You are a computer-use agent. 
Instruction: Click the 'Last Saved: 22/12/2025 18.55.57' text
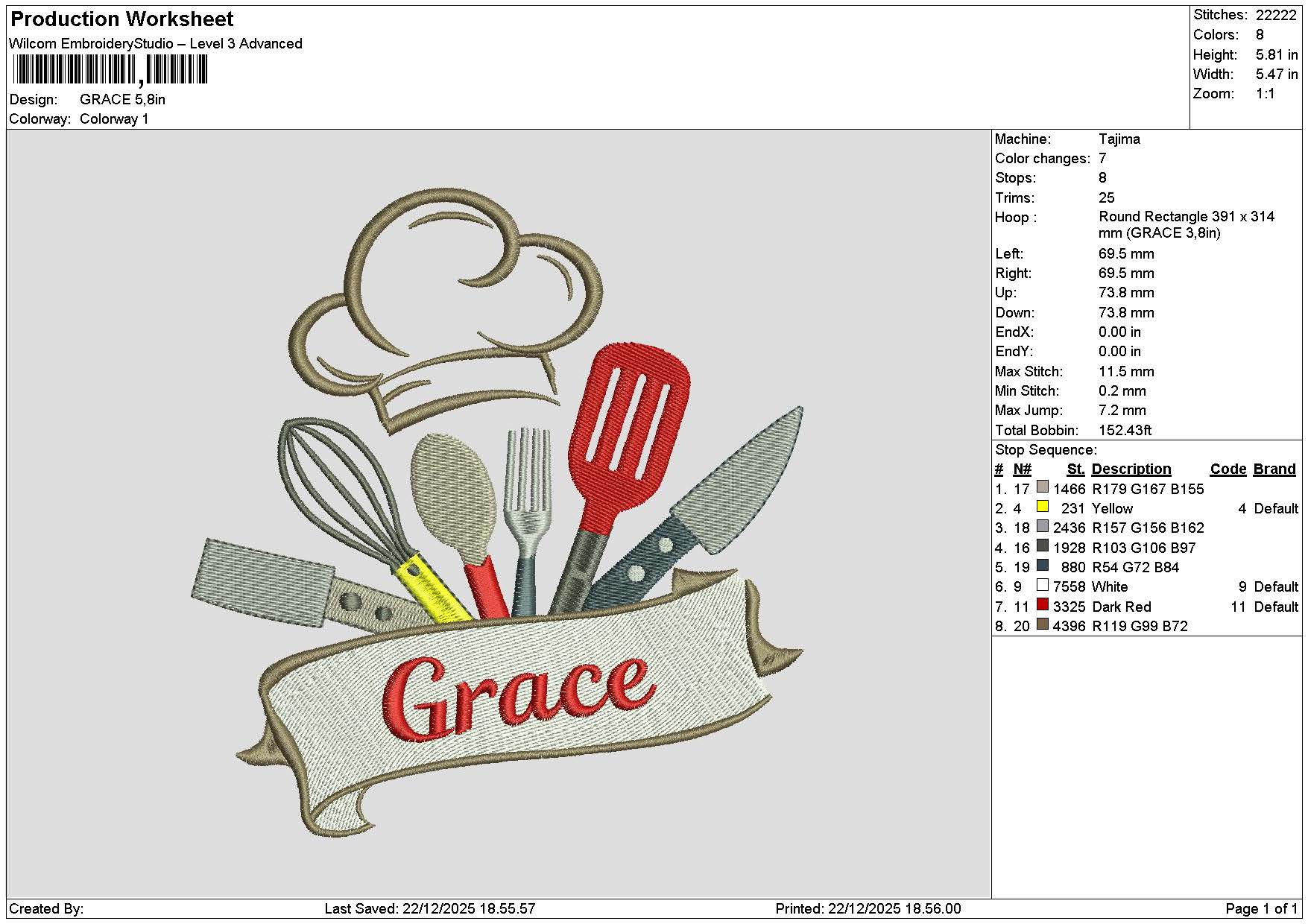(430, 909)
